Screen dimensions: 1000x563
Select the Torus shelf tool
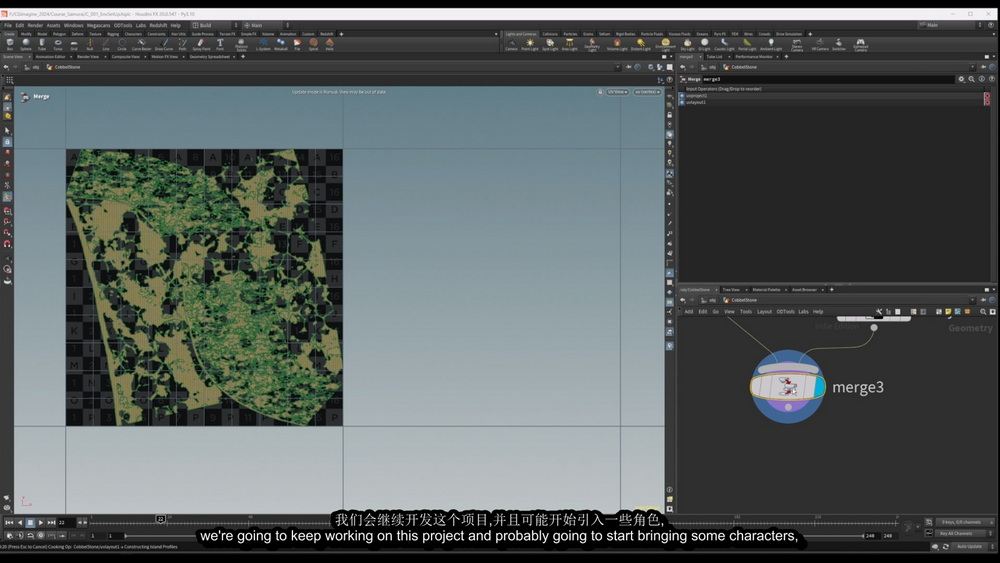coord(58,44)
